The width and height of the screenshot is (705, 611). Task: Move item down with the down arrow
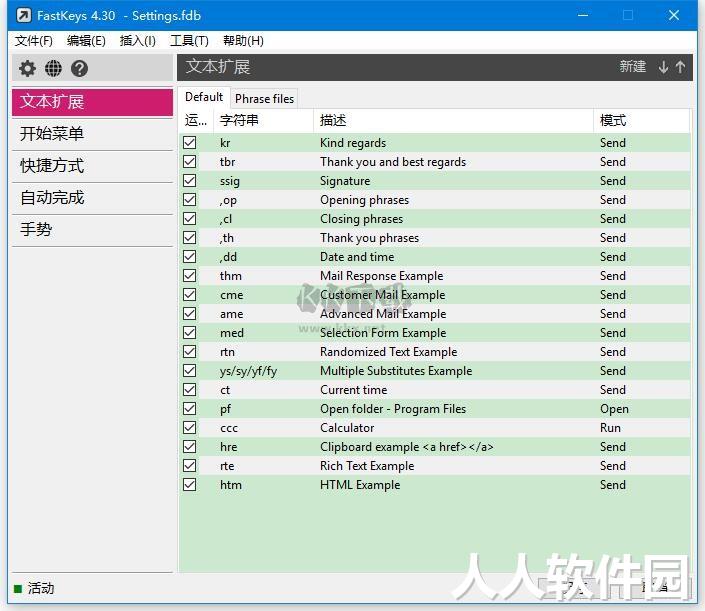[x=663, y=67]
